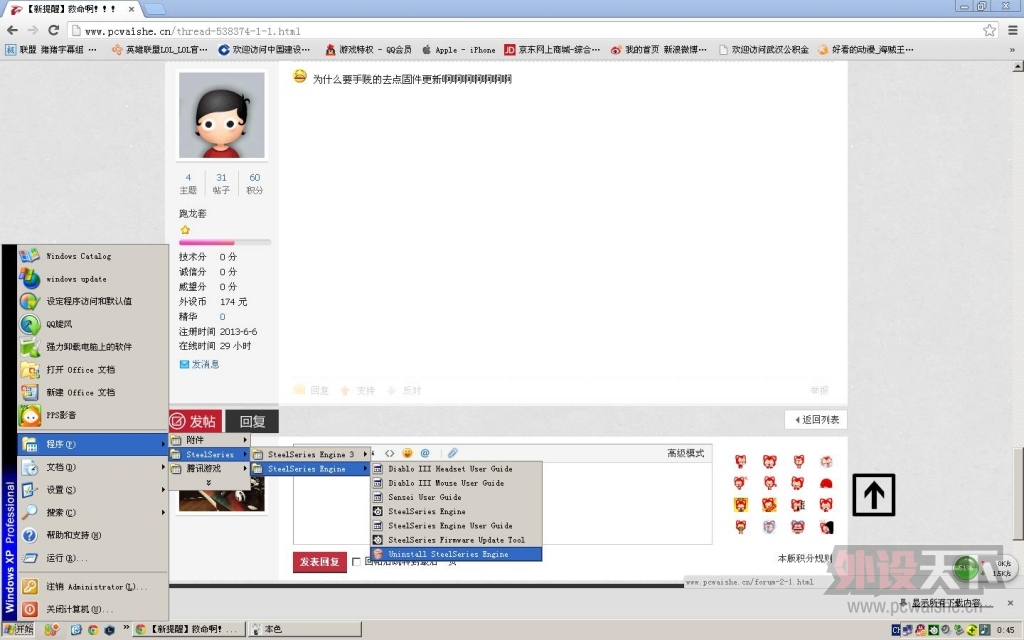Click 关闭计算机 in Start menu
Viewport: 1024px width, 640px height.
click(x=93, y=609)
